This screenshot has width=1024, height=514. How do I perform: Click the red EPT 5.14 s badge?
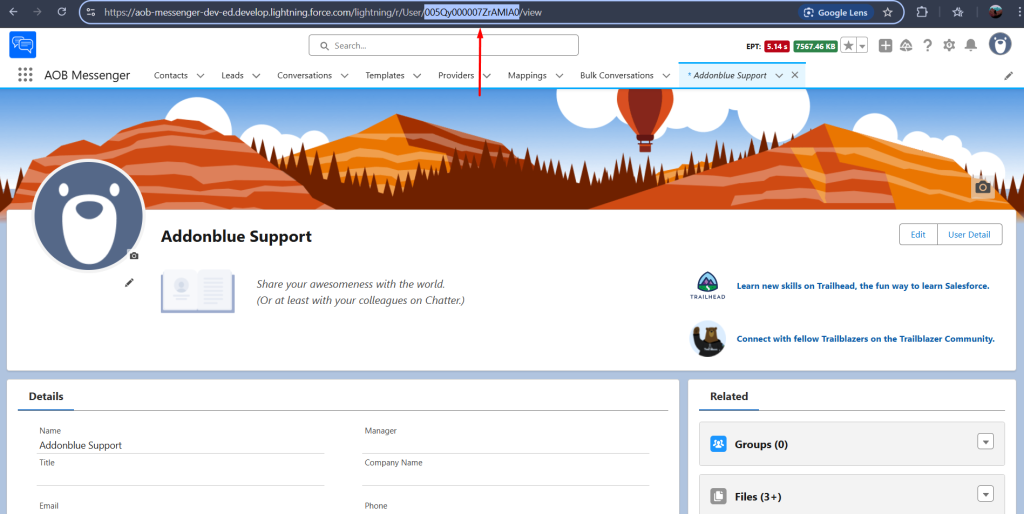(x=776, y=46)
